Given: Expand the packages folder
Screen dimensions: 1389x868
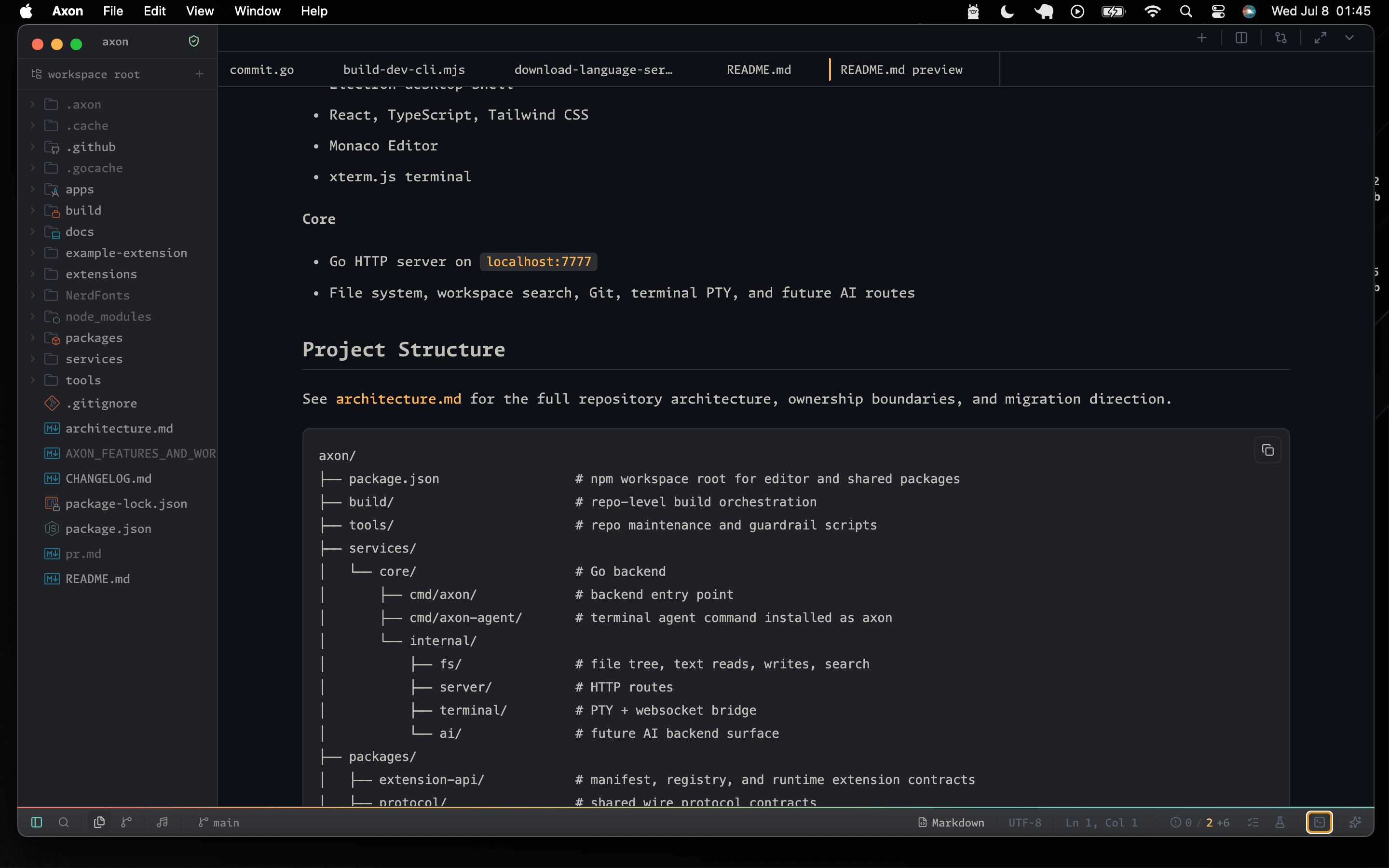Looking at the screenshot, I should [x=33, y=338].
